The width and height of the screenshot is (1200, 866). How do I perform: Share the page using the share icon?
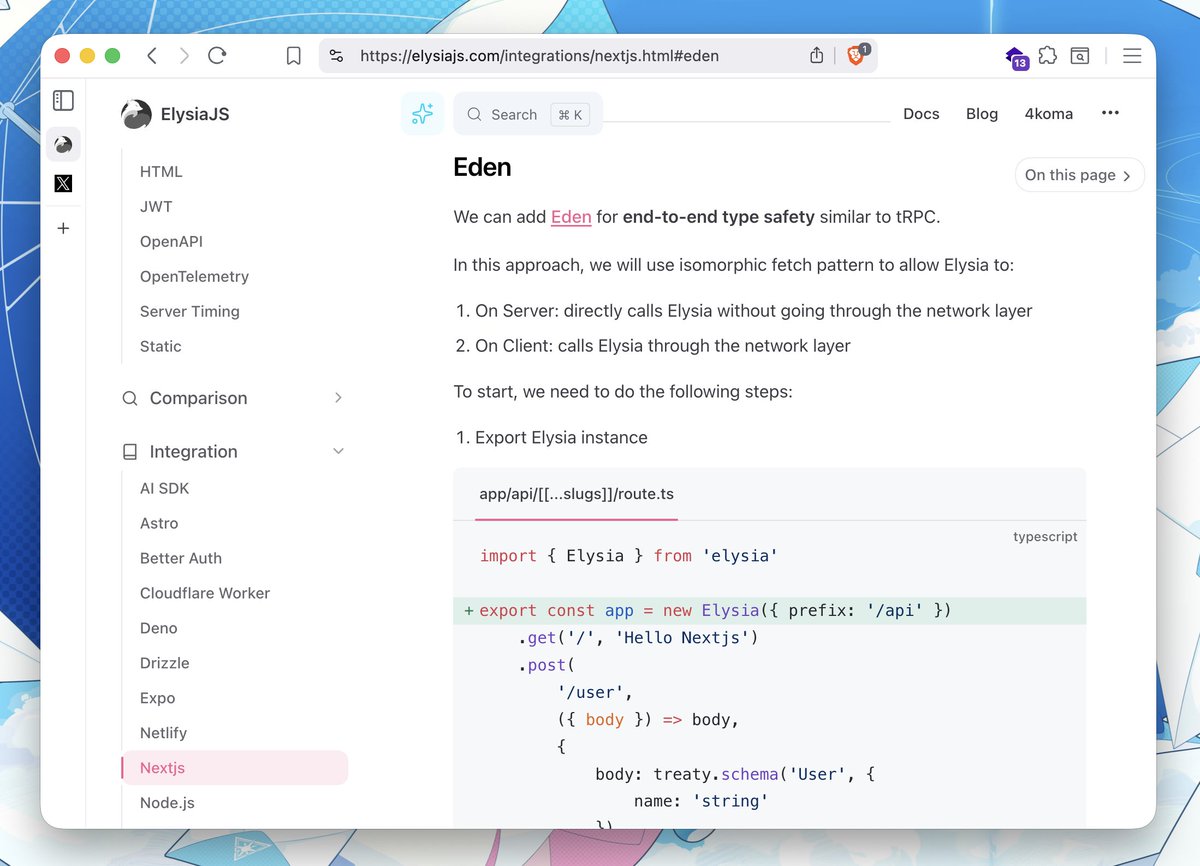[x=816, y=56]
